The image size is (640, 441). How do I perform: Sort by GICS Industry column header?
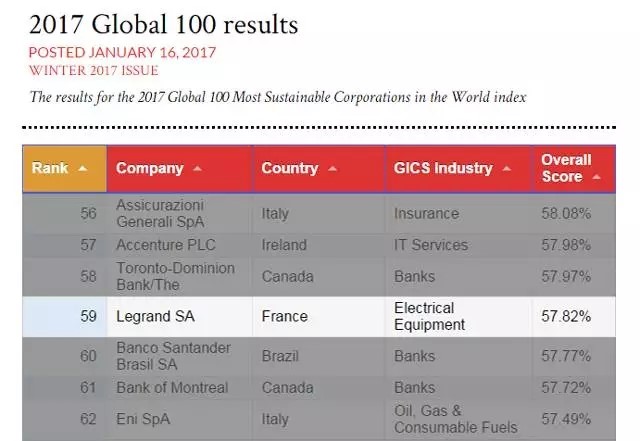tap(443, 168)
